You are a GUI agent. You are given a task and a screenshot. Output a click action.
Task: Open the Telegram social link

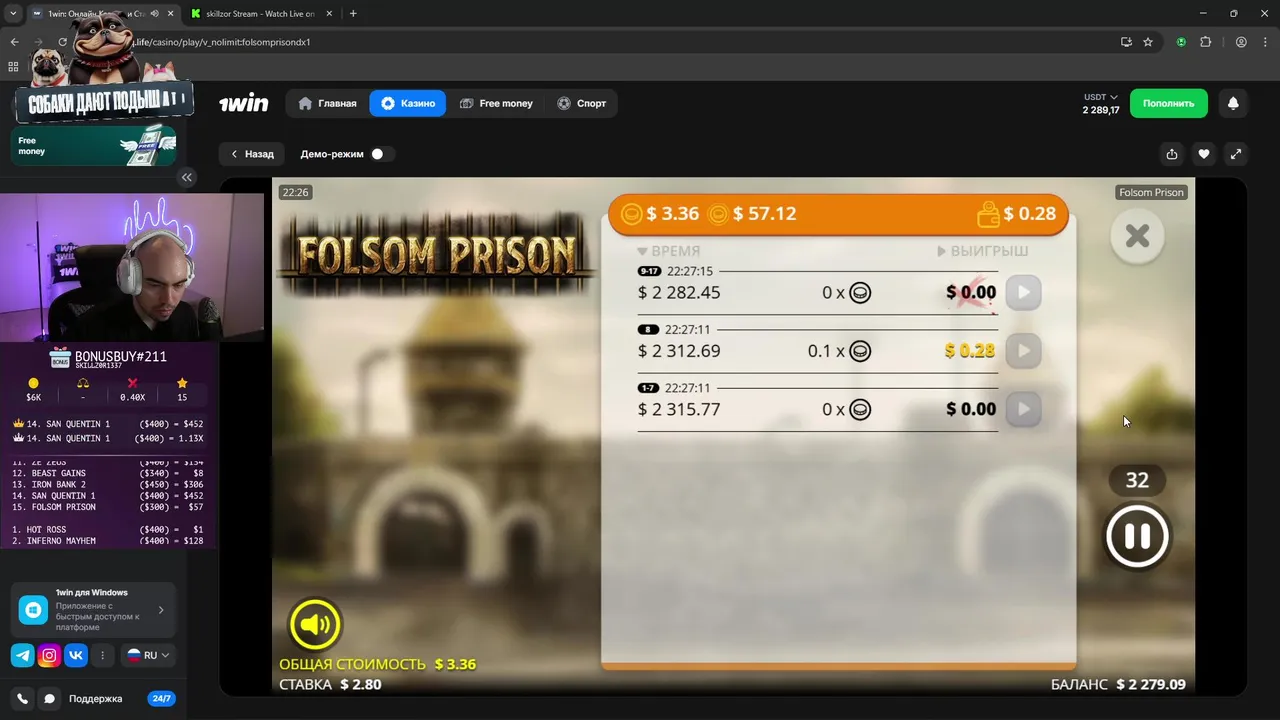(x=22, y=656)
